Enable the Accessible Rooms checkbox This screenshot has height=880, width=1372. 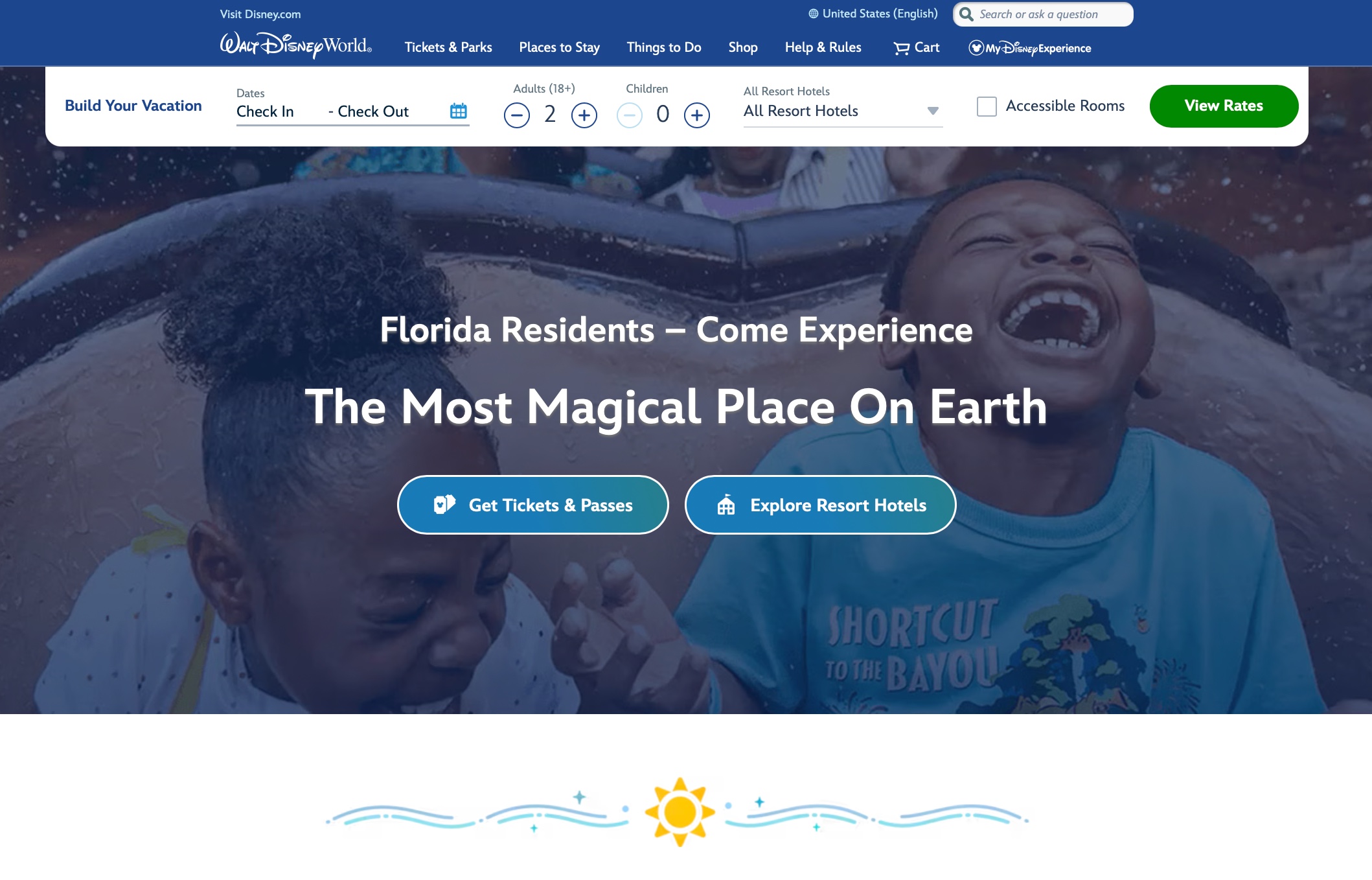pos(987,106)
